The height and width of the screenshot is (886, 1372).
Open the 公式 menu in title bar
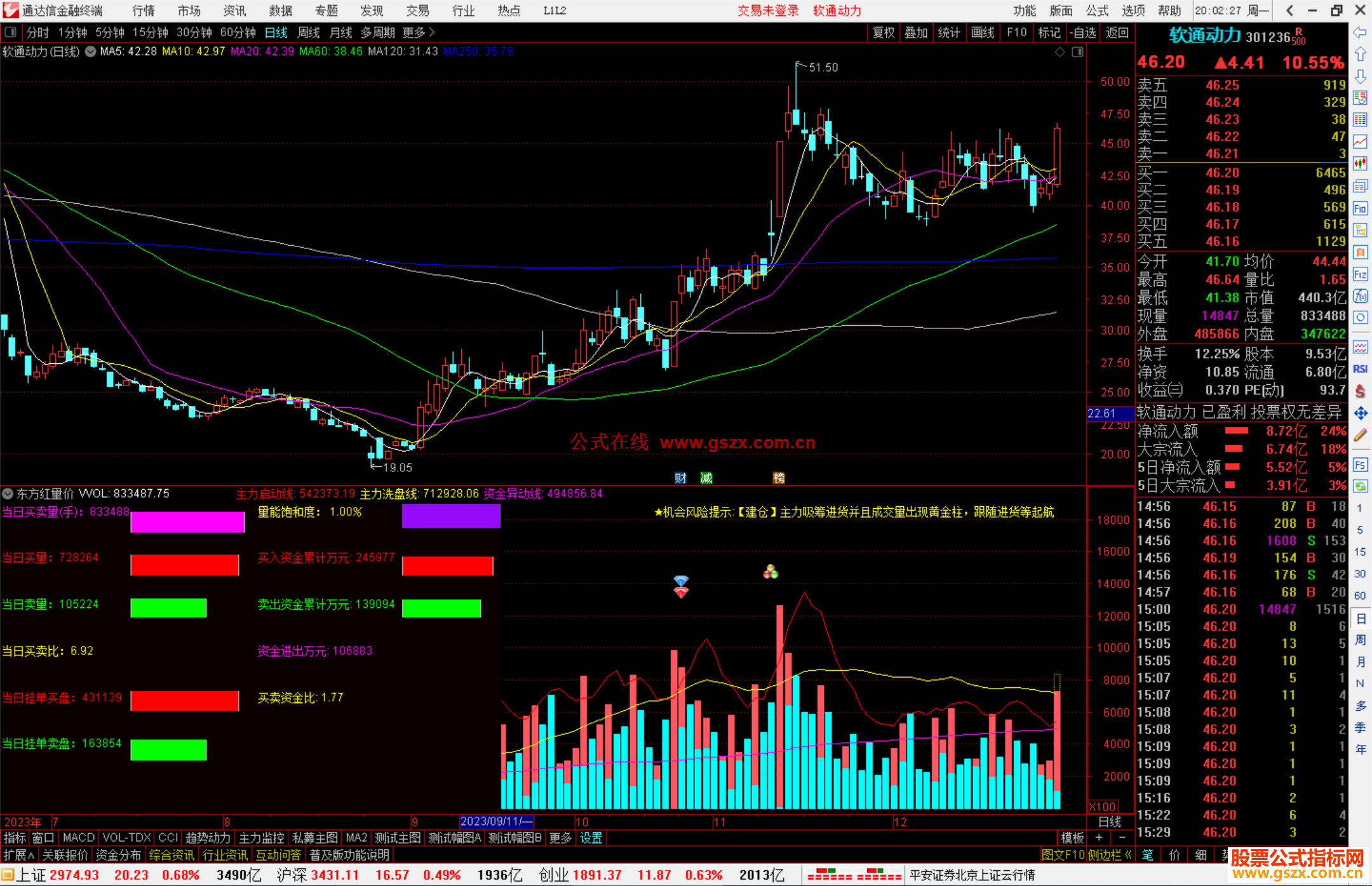1097,11
